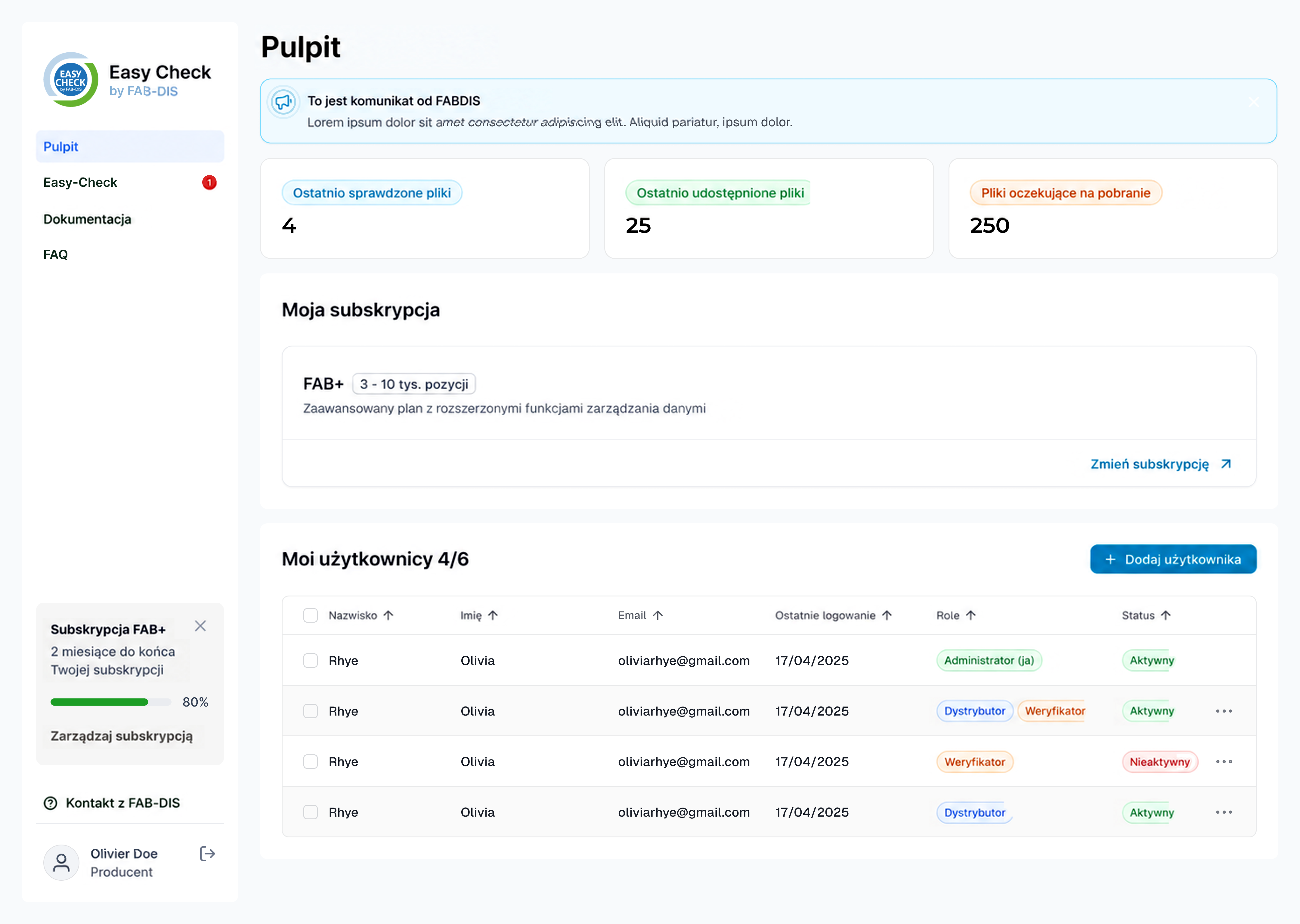Open the Ostatnio udostępnione pliki card
Image resolution: width=1300 pixels, height=924 pixels.
[769, 208]
